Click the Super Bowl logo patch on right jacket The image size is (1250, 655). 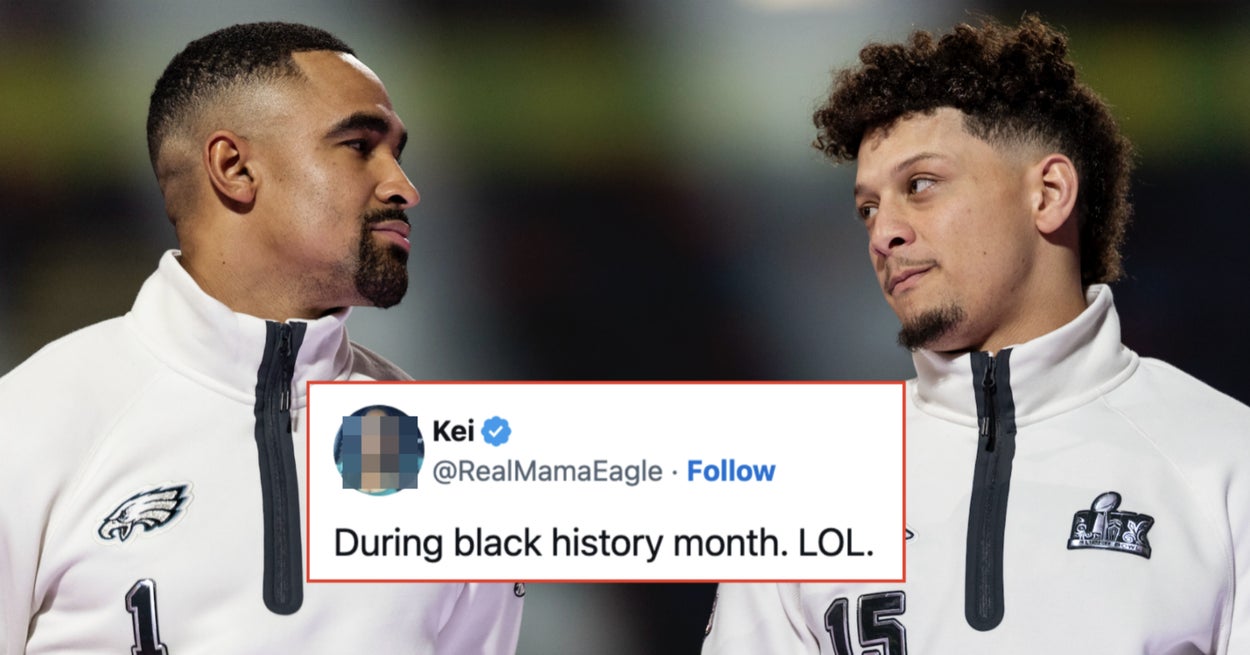pos(1110,526)
